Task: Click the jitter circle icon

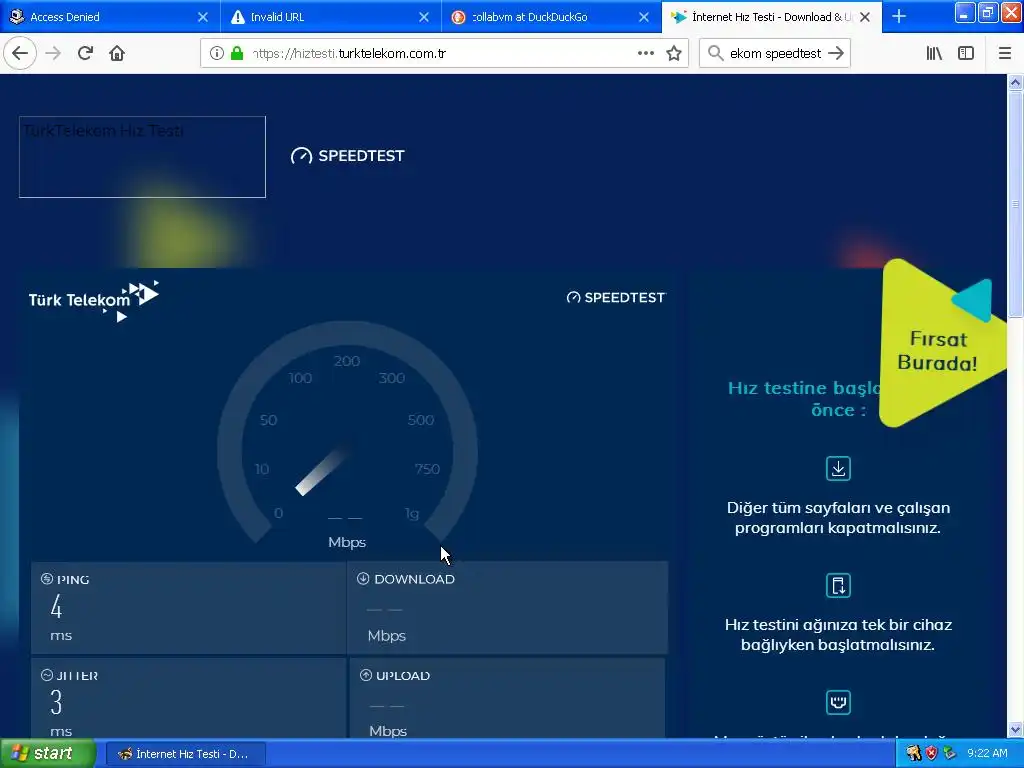Action: point(47,675)
